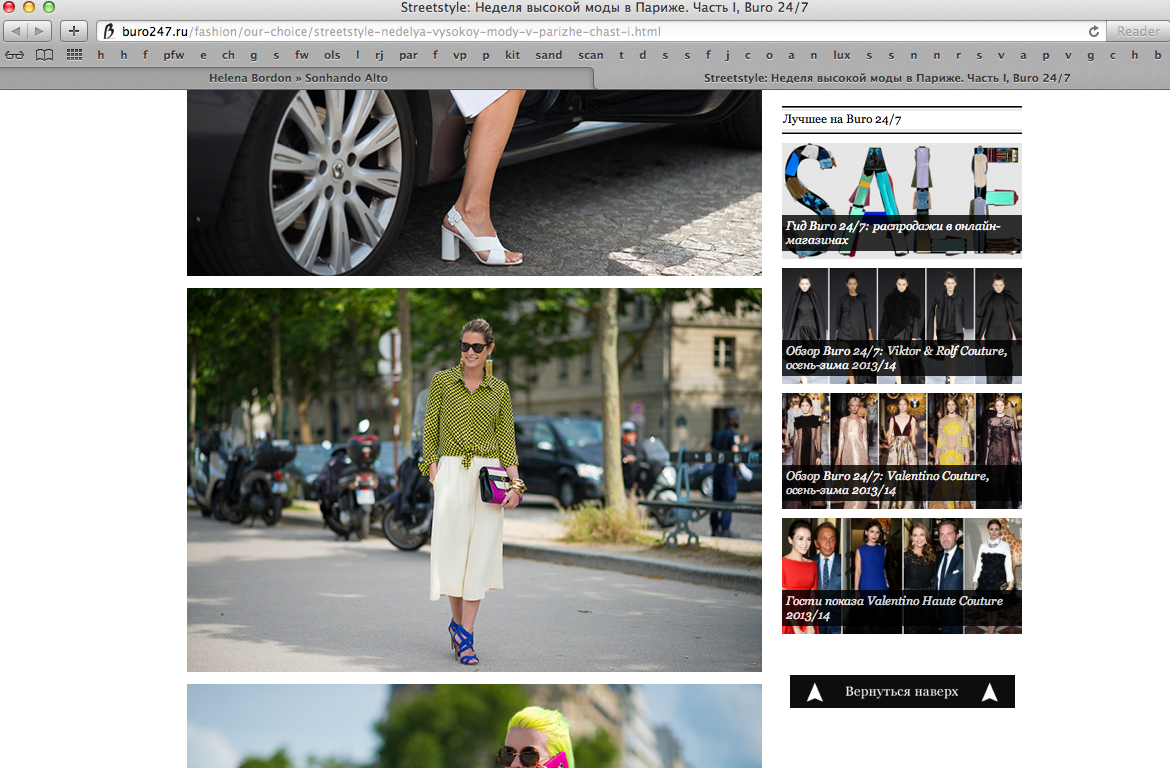Open the Гид Buro 24/7 sale guide article
This screenshot has height=768, width=1170.
901,200
